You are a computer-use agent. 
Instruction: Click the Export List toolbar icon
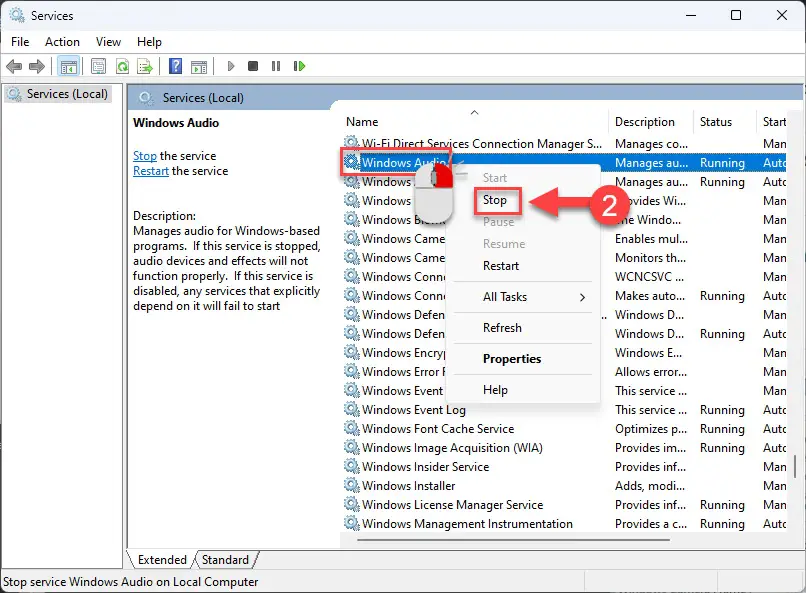tap(145, 66)
